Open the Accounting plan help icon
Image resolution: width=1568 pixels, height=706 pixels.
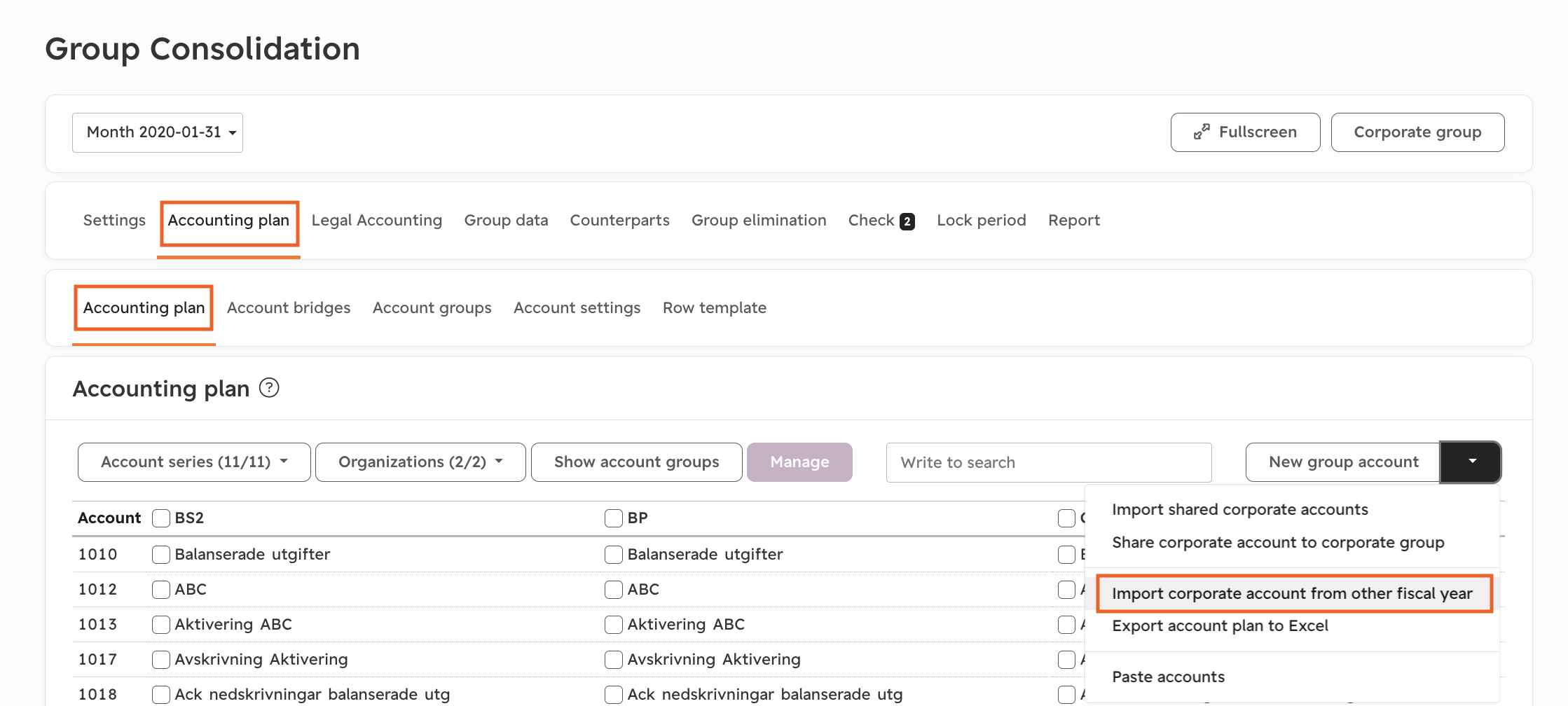[269, 387]
